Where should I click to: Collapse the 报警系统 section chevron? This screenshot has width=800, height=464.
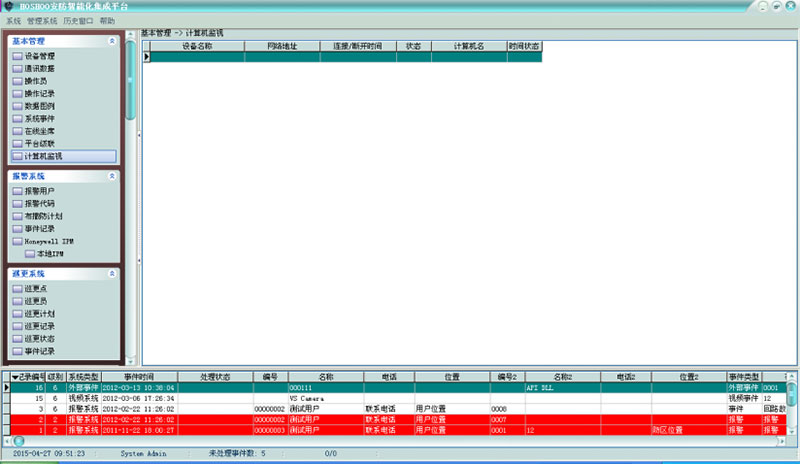(x=112, y=176)
